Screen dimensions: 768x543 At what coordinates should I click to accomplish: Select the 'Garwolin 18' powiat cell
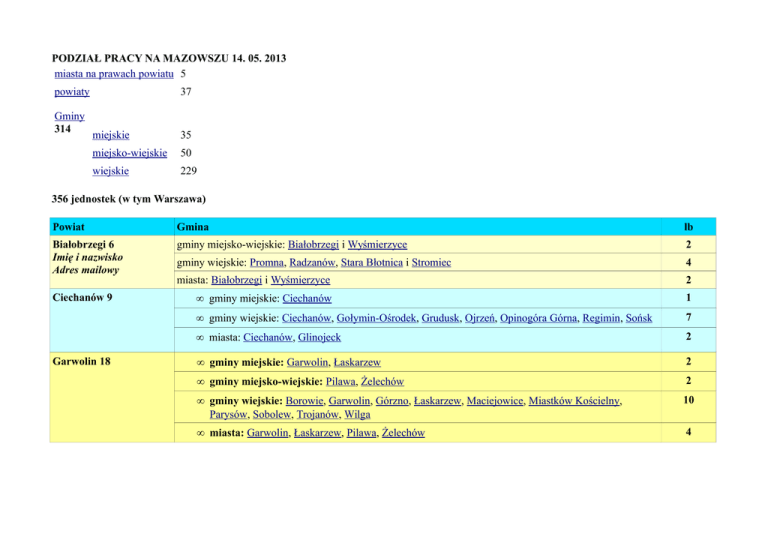pyautogui.click(x=86, y=362)
